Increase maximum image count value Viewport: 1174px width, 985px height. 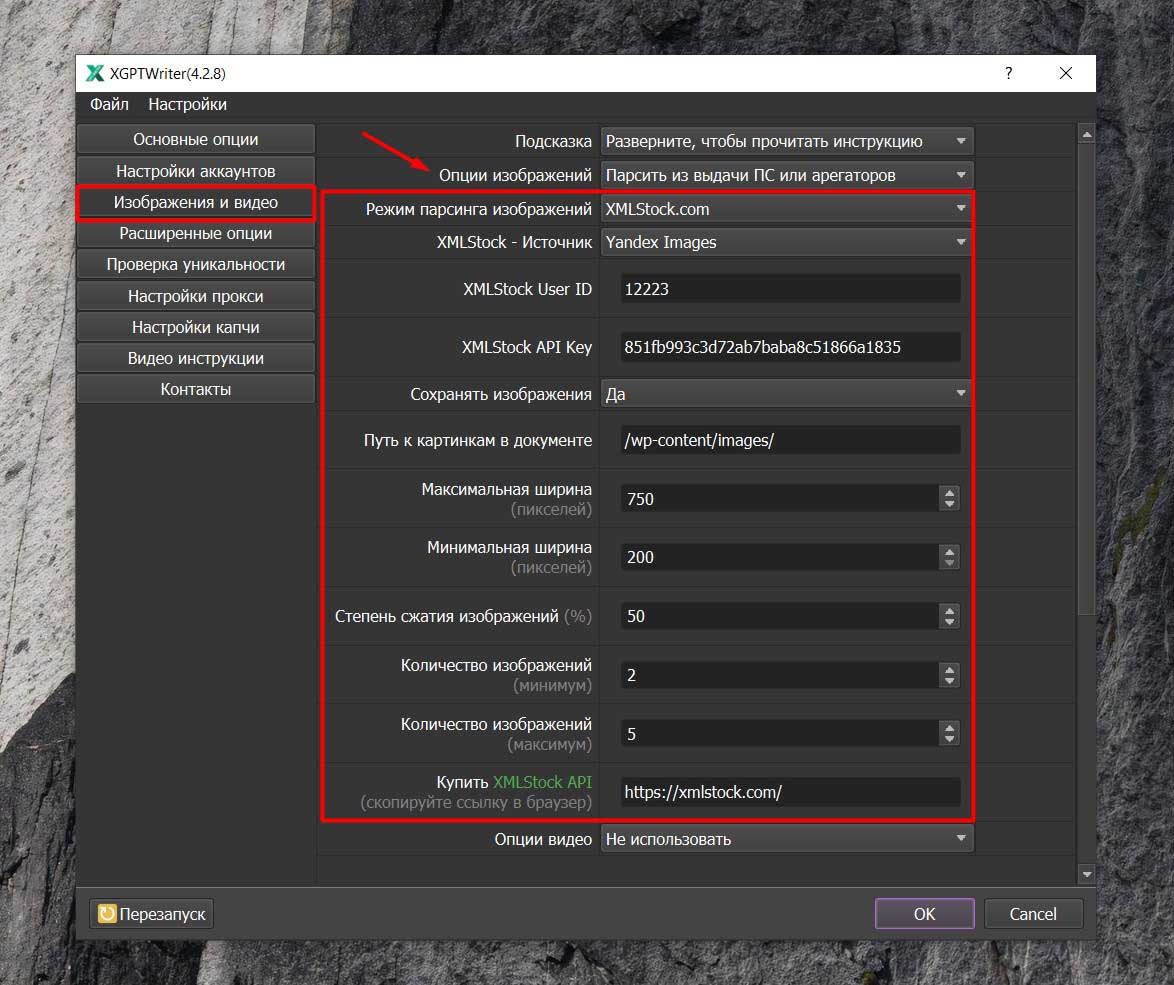point(949,727)
